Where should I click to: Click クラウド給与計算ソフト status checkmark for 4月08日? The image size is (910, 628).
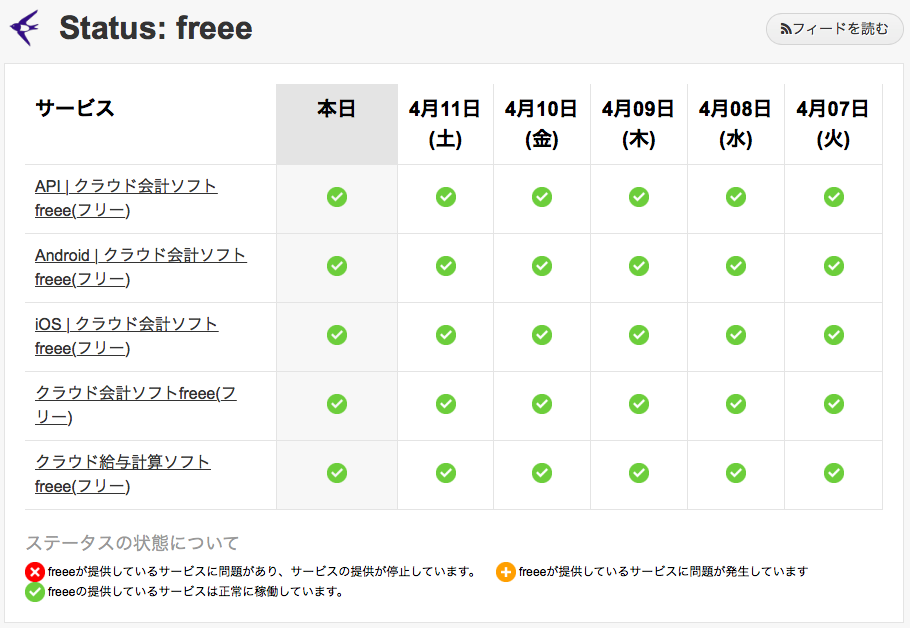pyautogui.click(x=736, y=473)
